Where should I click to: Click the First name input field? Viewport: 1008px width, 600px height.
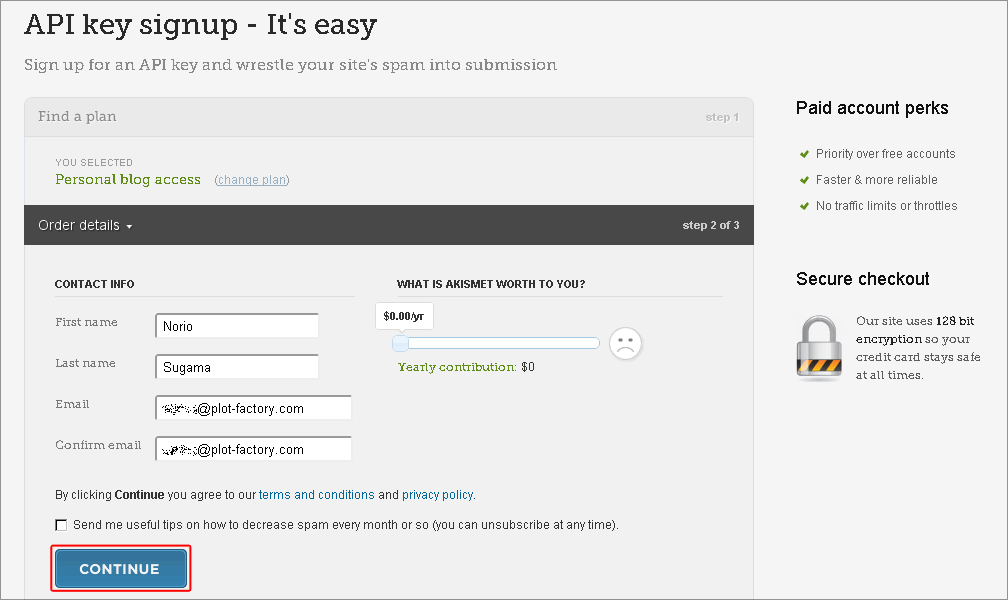[237, 326]
